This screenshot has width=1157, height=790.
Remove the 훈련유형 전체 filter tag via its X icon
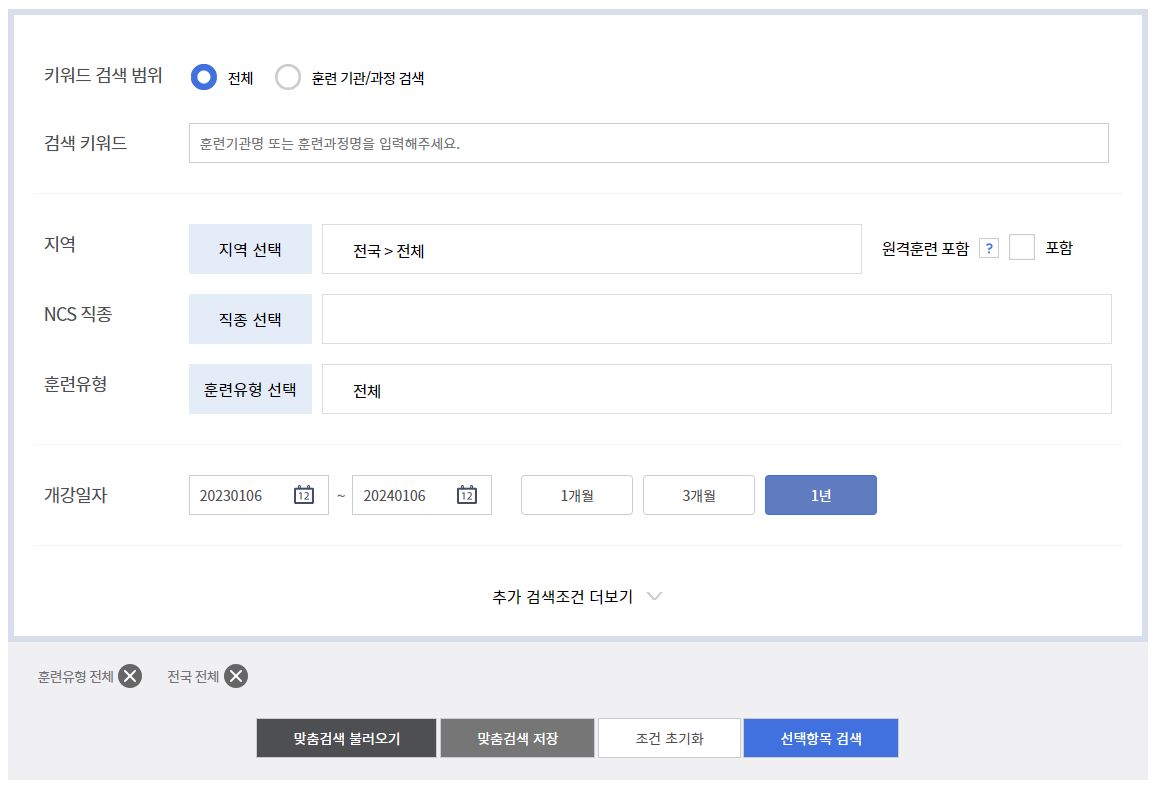128,676
